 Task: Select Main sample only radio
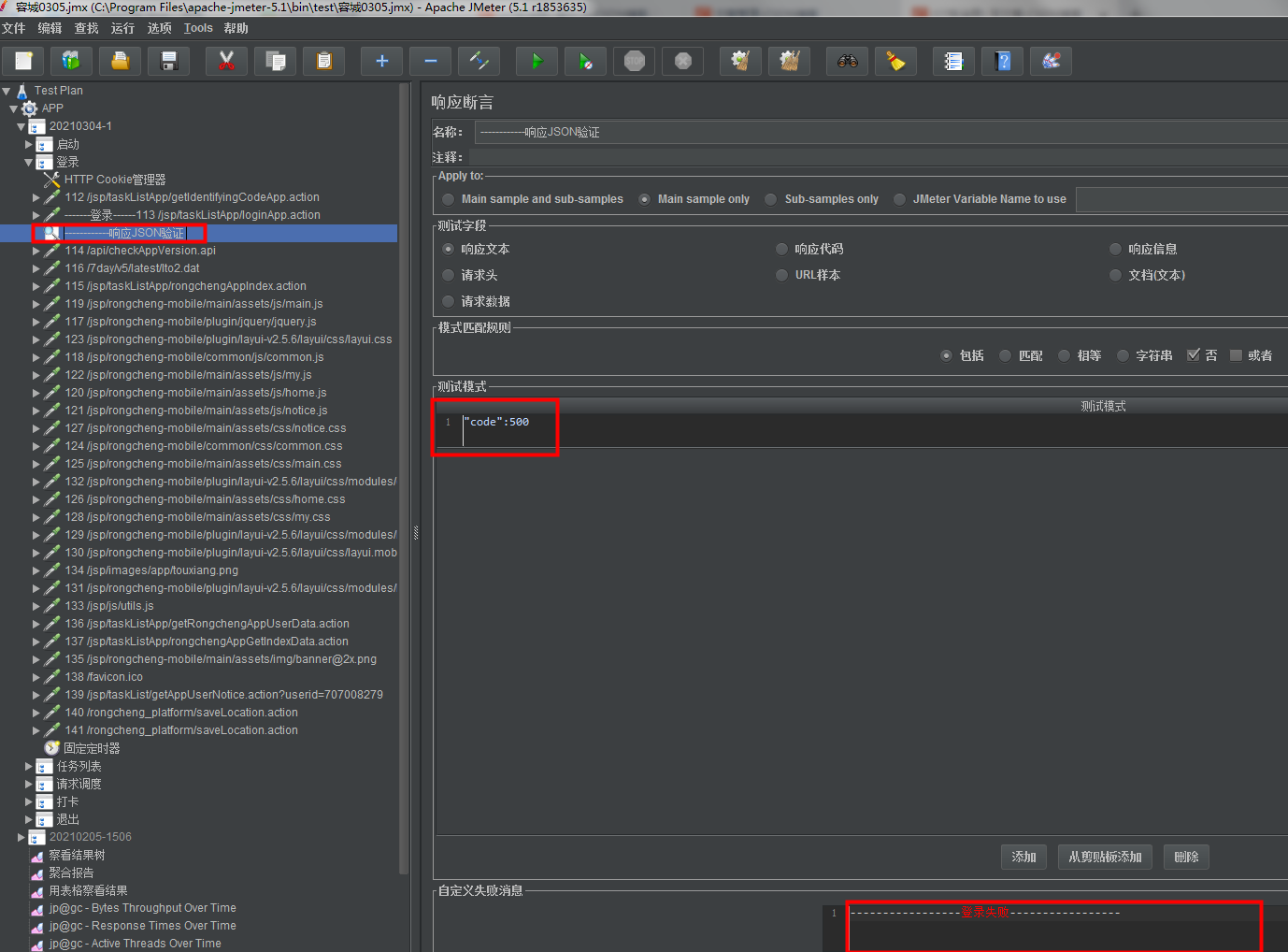(645, 199)
